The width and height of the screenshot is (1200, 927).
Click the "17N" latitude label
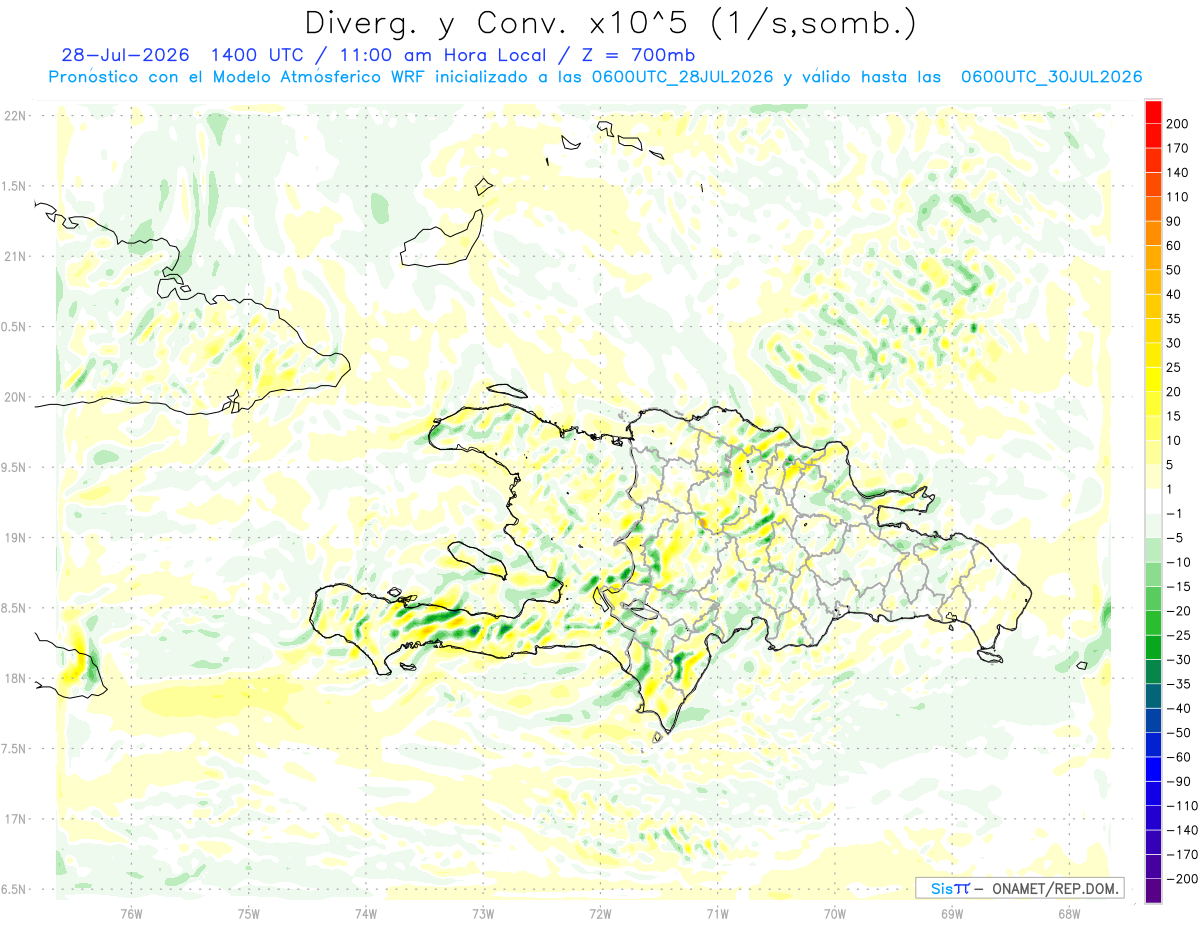[15, 819]
